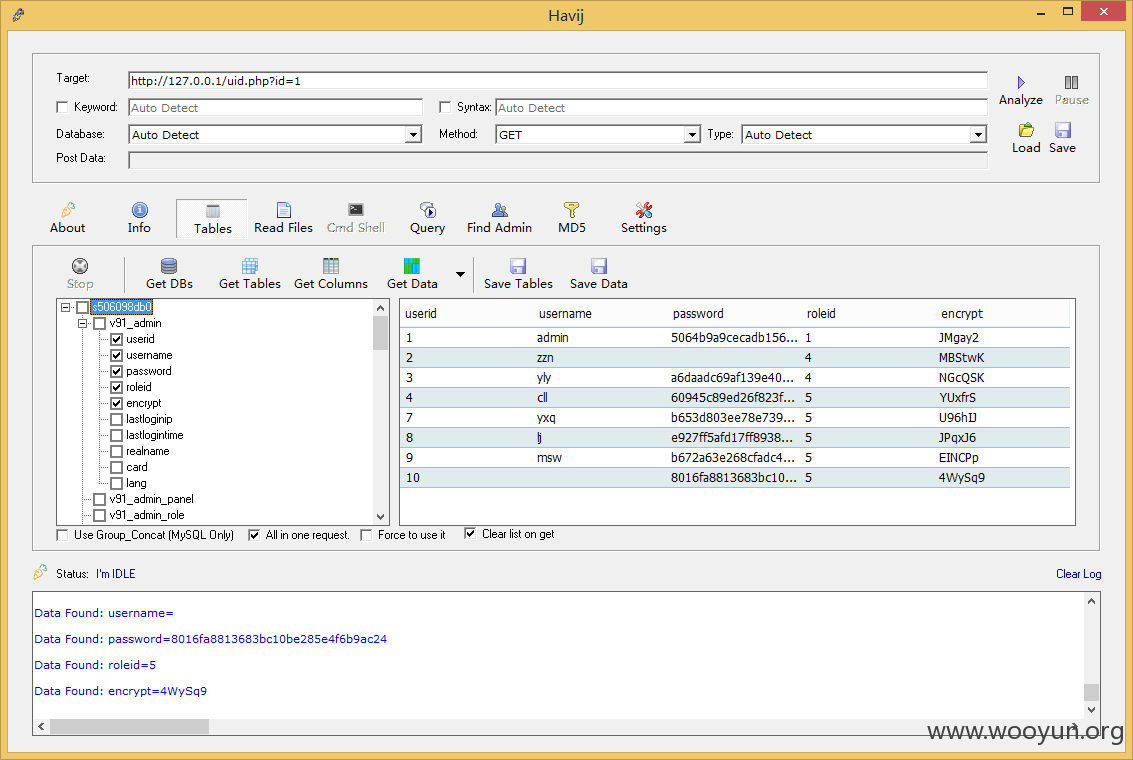The image size is (1133, 760).
Task: Click the Target URL field
Action: (558, 80)
